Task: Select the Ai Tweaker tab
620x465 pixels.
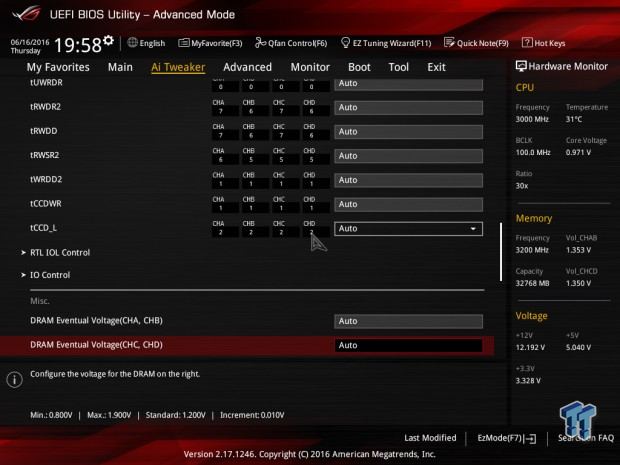Action: [x=178, y=67]
